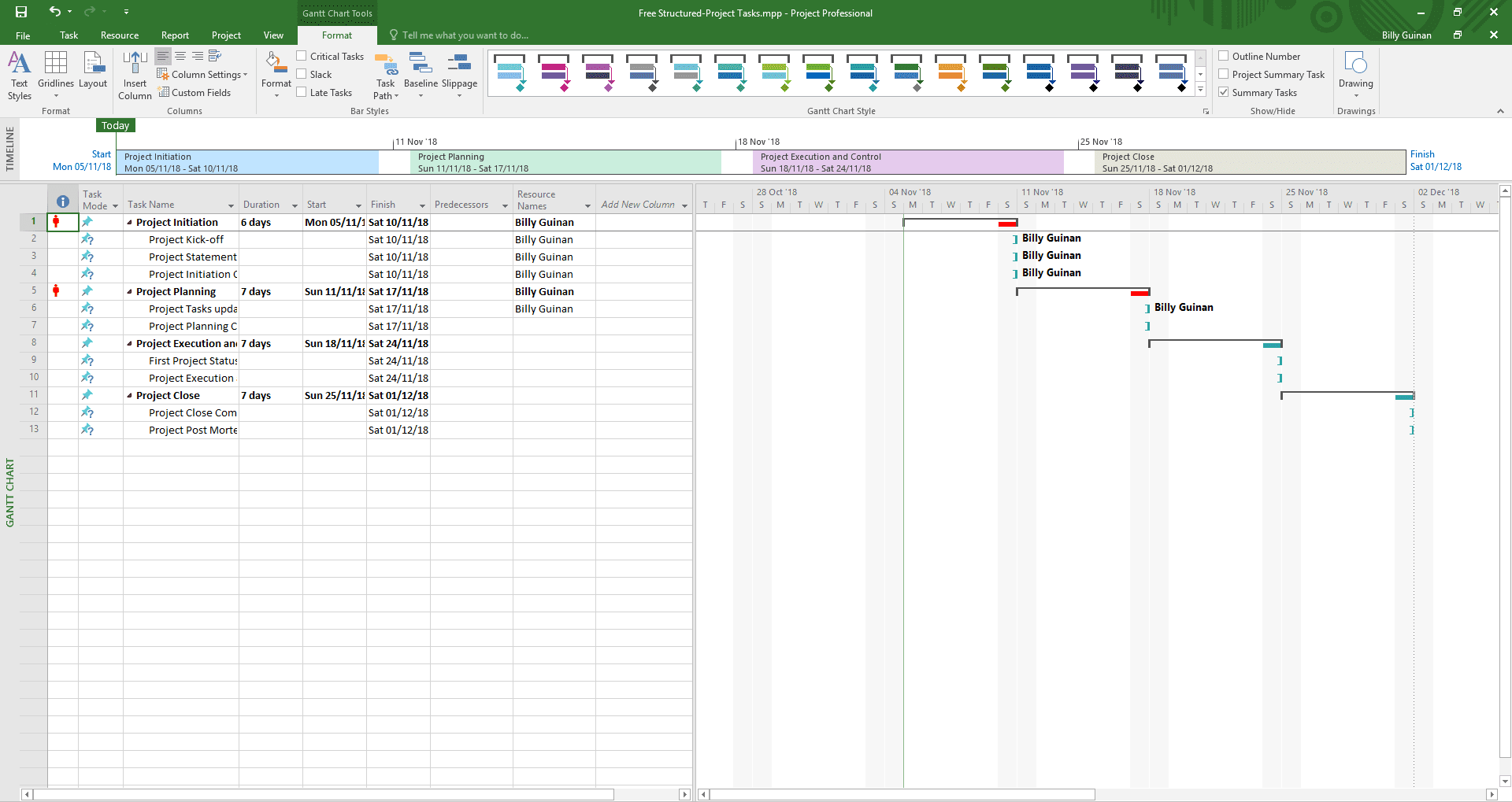Open Predecessors column filter dropdown

pyautogui.click(x=505, y=206)
